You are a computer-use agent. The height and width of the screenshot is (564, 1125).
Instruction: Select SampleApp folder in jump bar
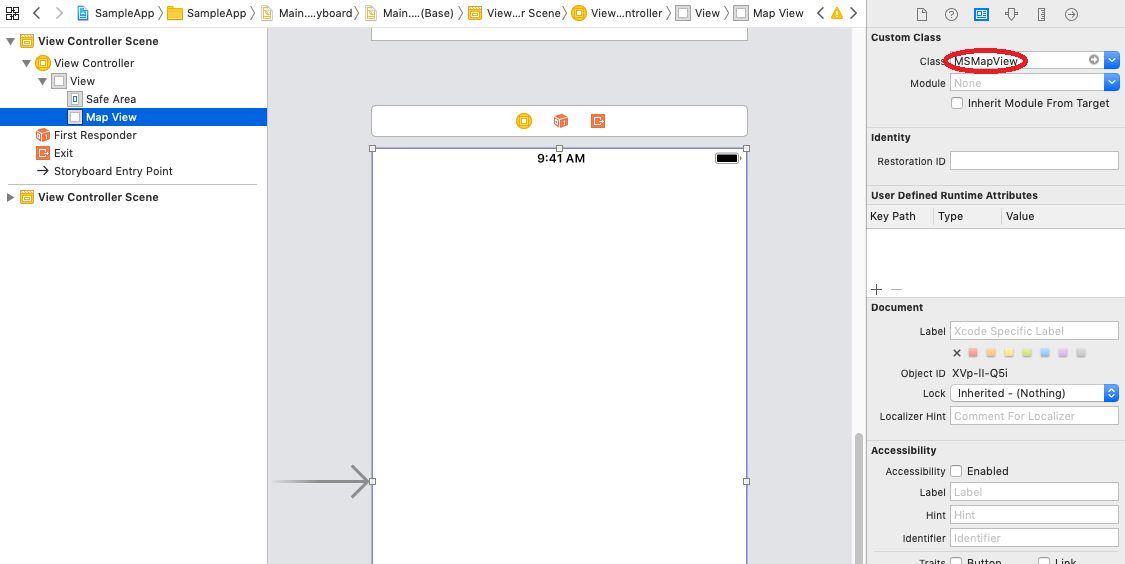(207, 13)
